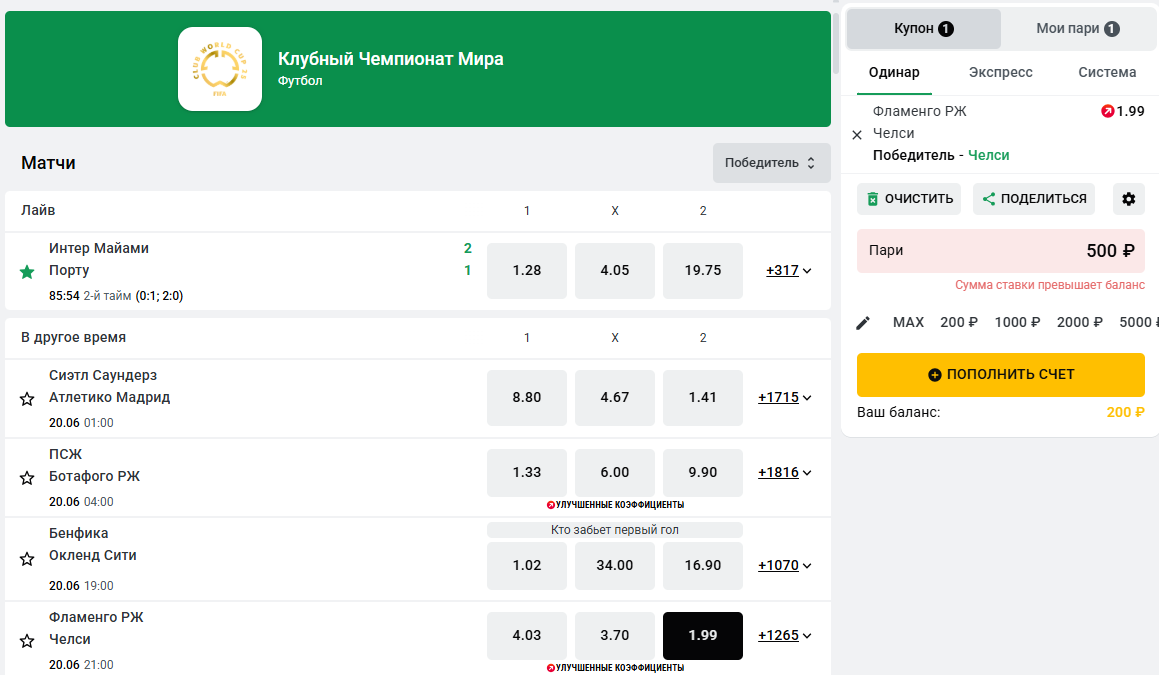
Task: Switch to the Купон tab
Action: pos(923,29)
